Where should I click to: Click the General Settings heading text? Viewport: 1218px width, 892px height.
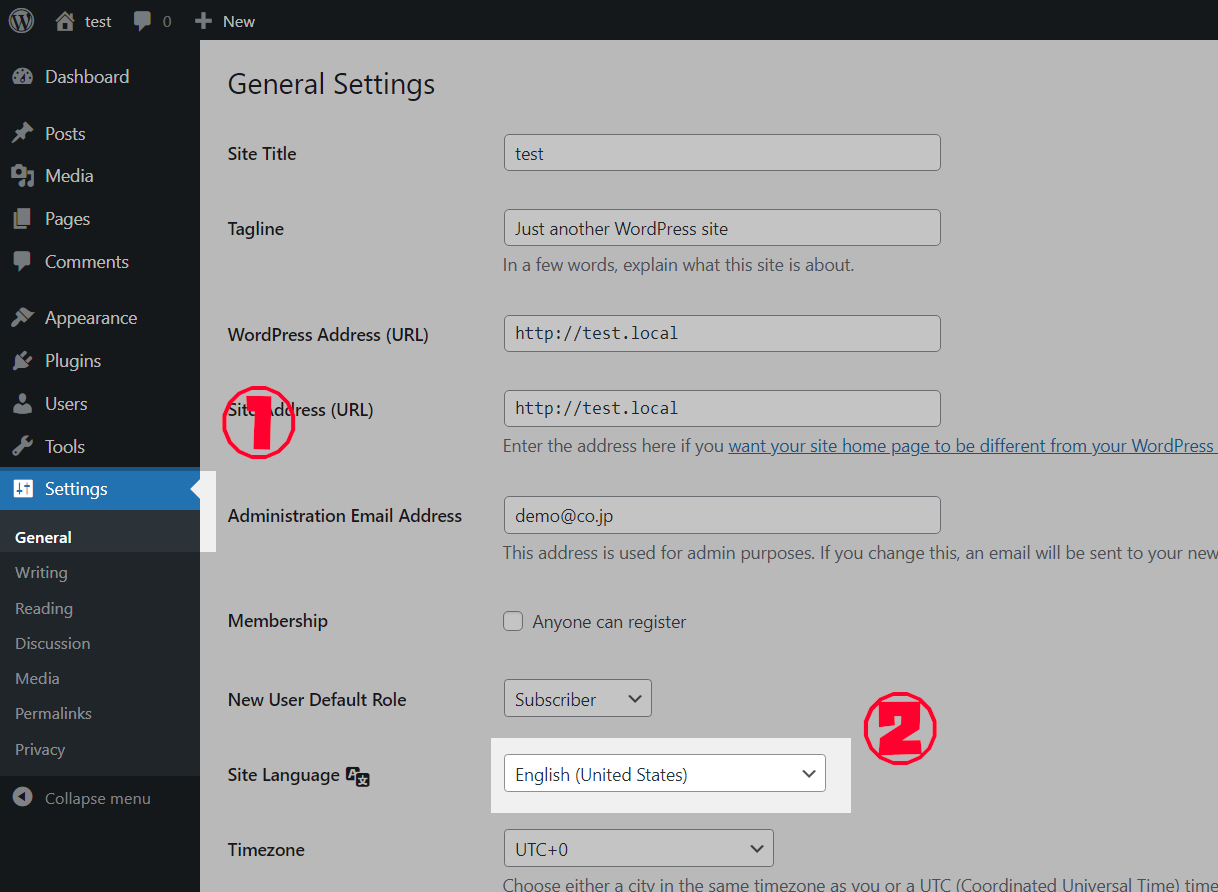coord(331,84)
